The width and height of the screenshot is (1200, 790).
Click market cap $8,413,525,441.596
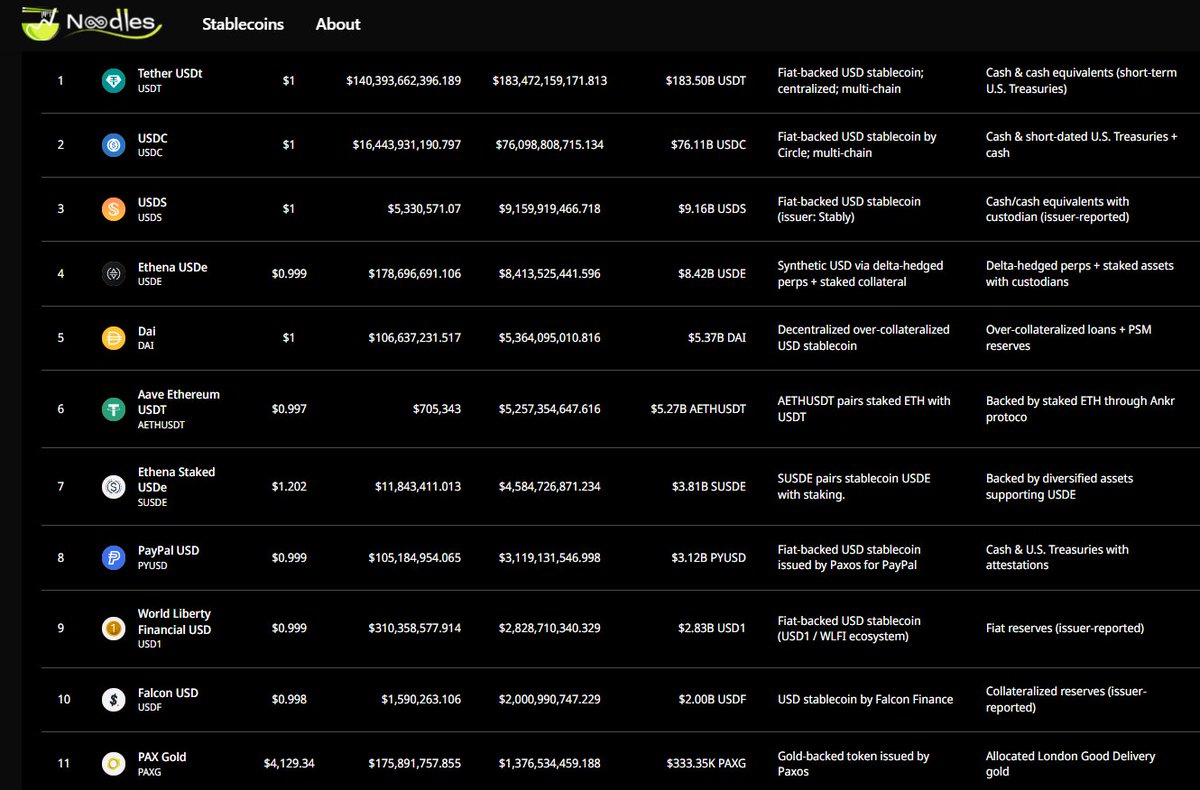coord(550,273)
